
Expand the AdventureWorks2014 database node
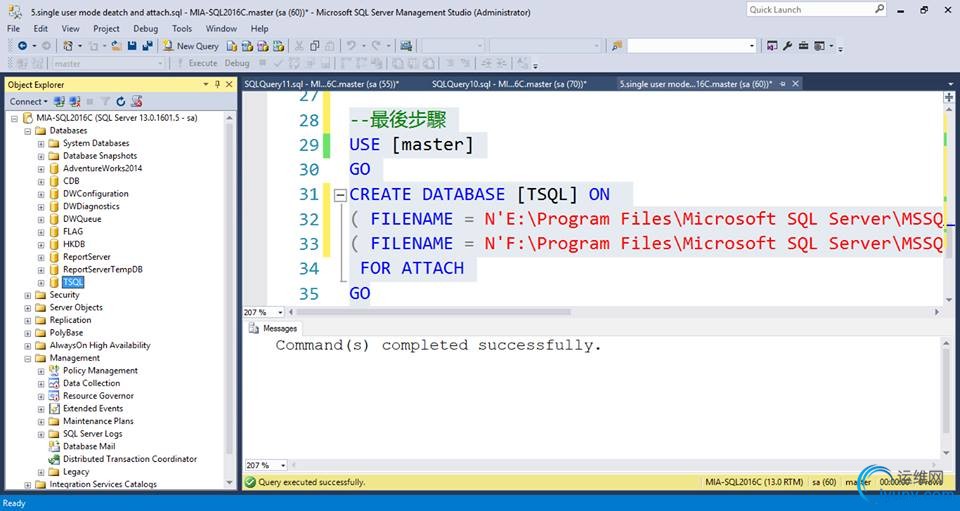(41, 169)
